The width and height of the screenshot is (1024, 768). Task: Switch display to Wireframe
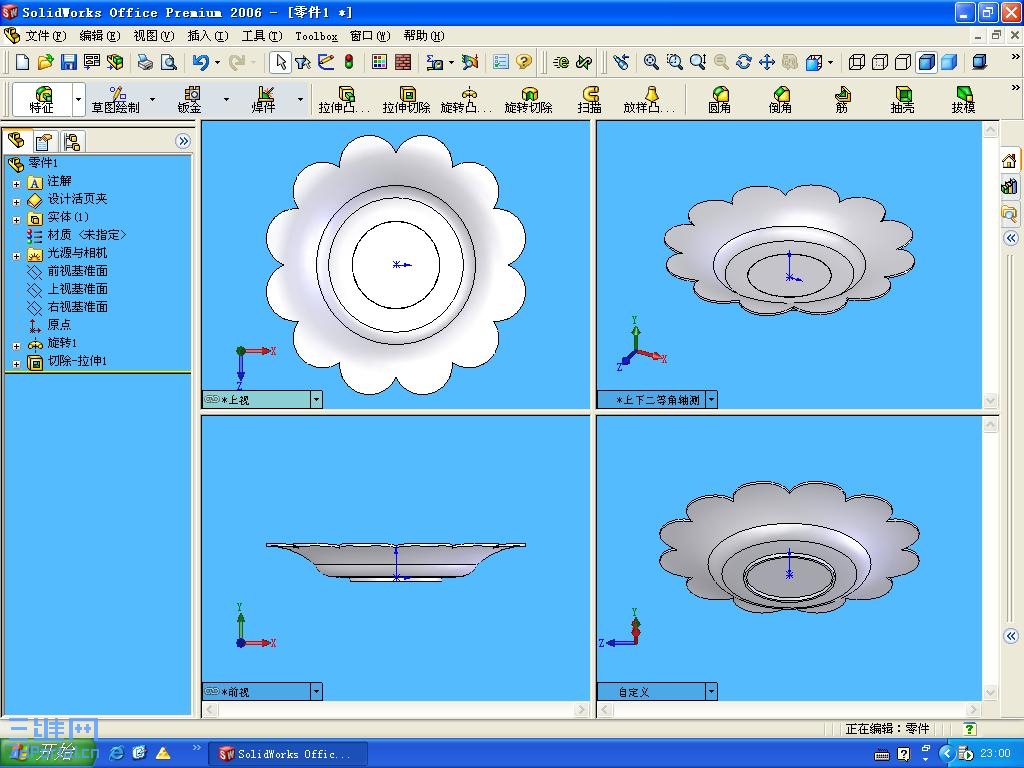(857, 62)
